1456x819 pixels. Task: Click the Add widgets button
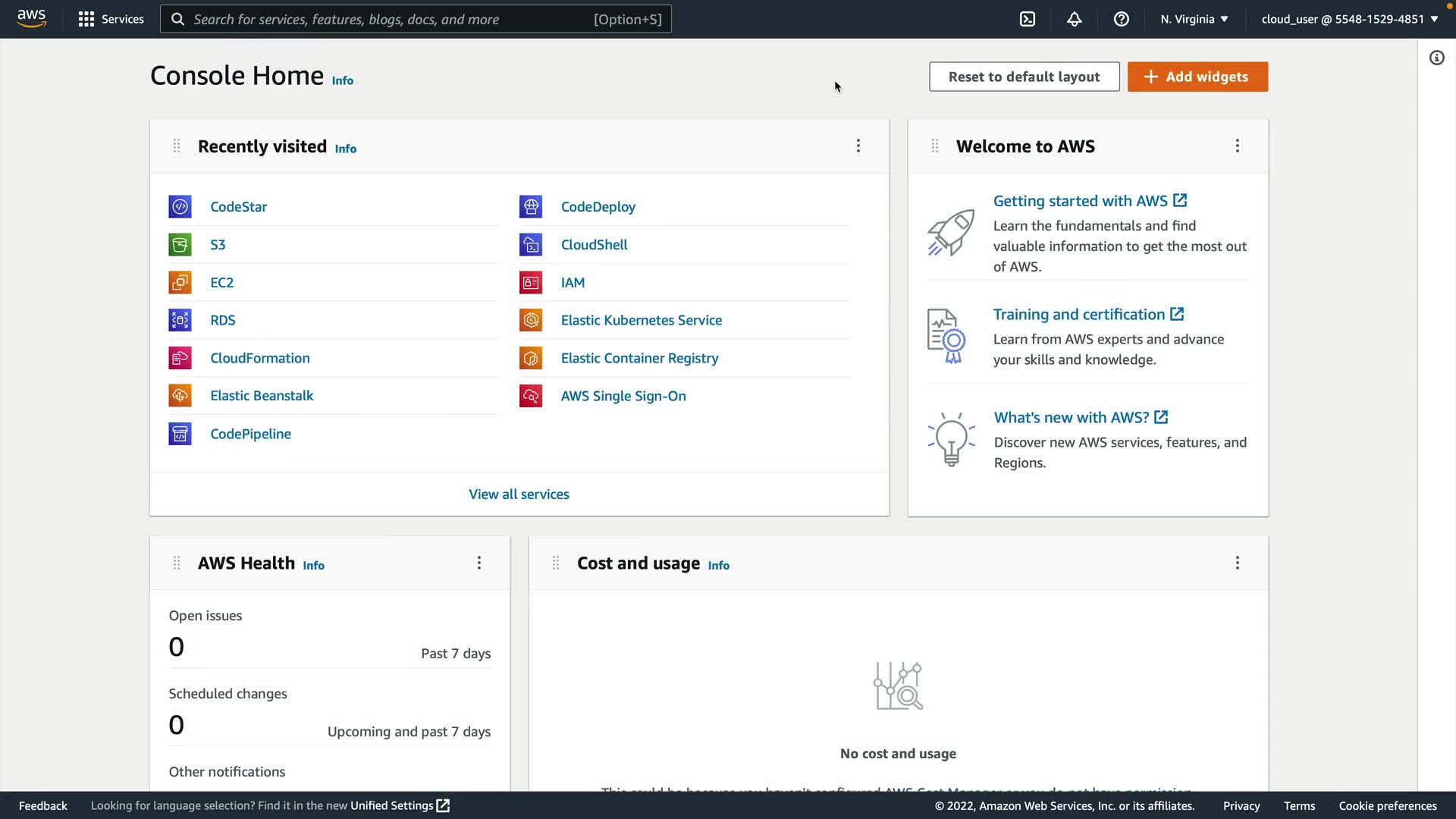(x=1197, y=77)
